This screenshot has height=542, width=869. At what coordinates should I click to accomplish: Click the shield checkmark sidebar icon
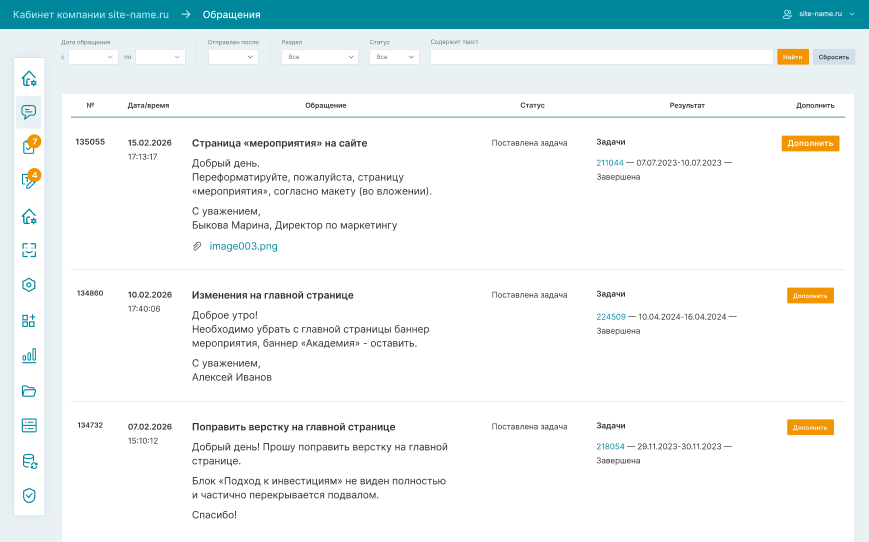[x=29, y=495]
